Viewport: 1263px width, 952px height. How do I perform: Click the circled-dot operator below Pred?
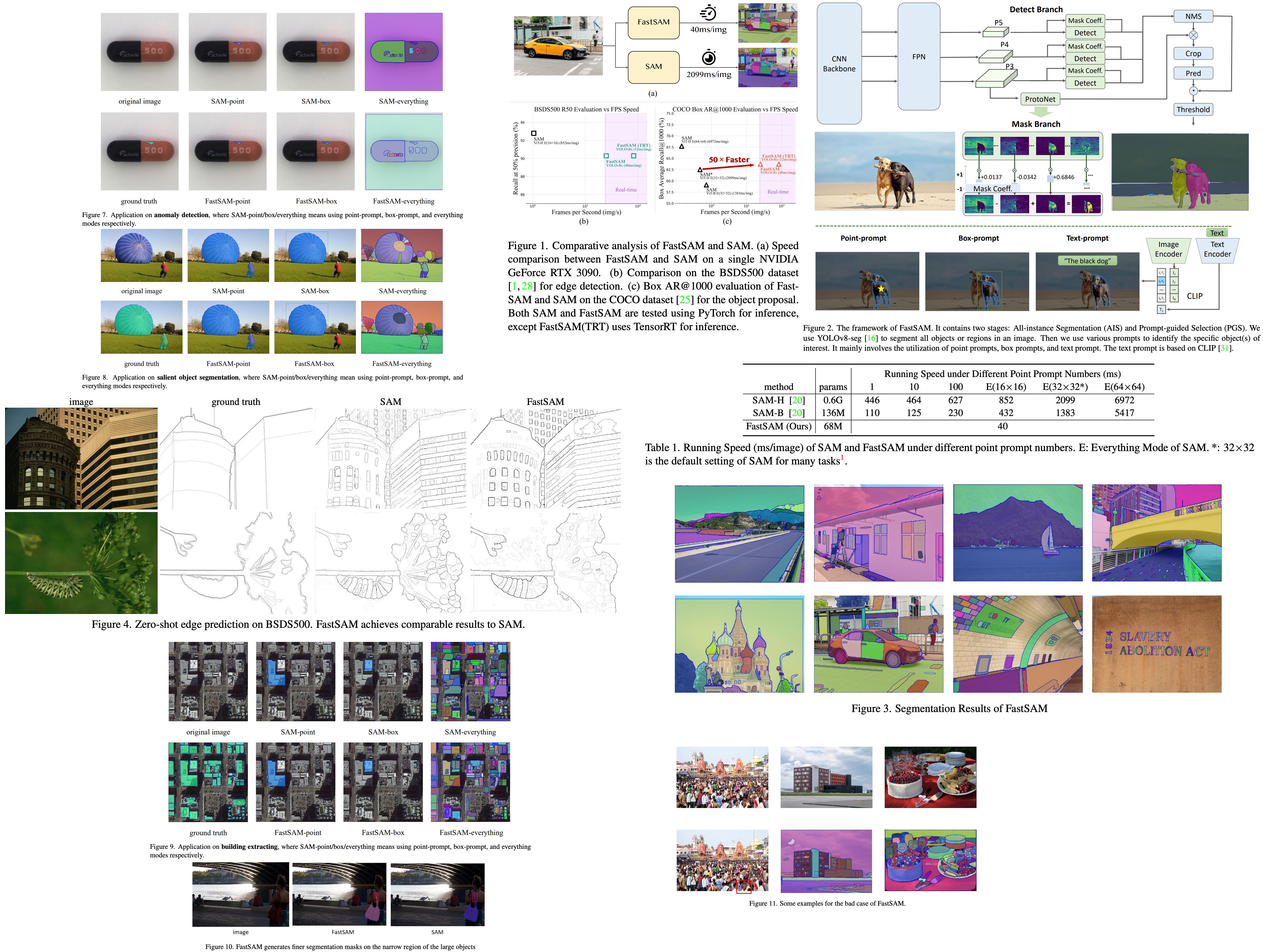pos(1193,91)
